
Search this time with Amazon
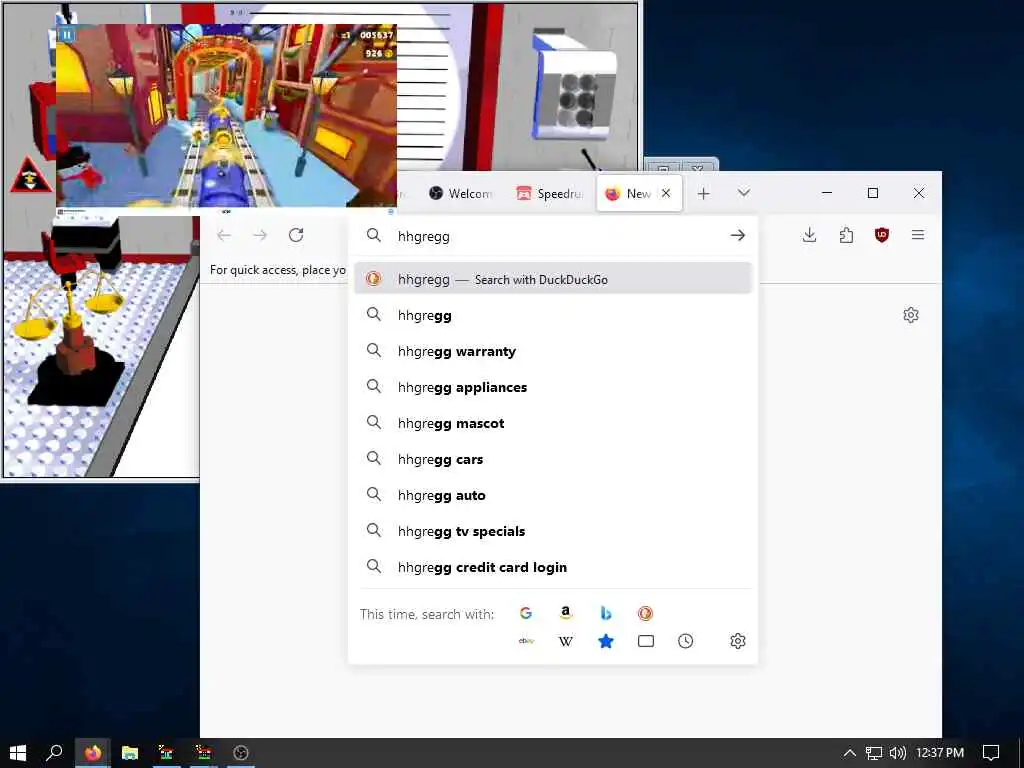pos(566,613)
